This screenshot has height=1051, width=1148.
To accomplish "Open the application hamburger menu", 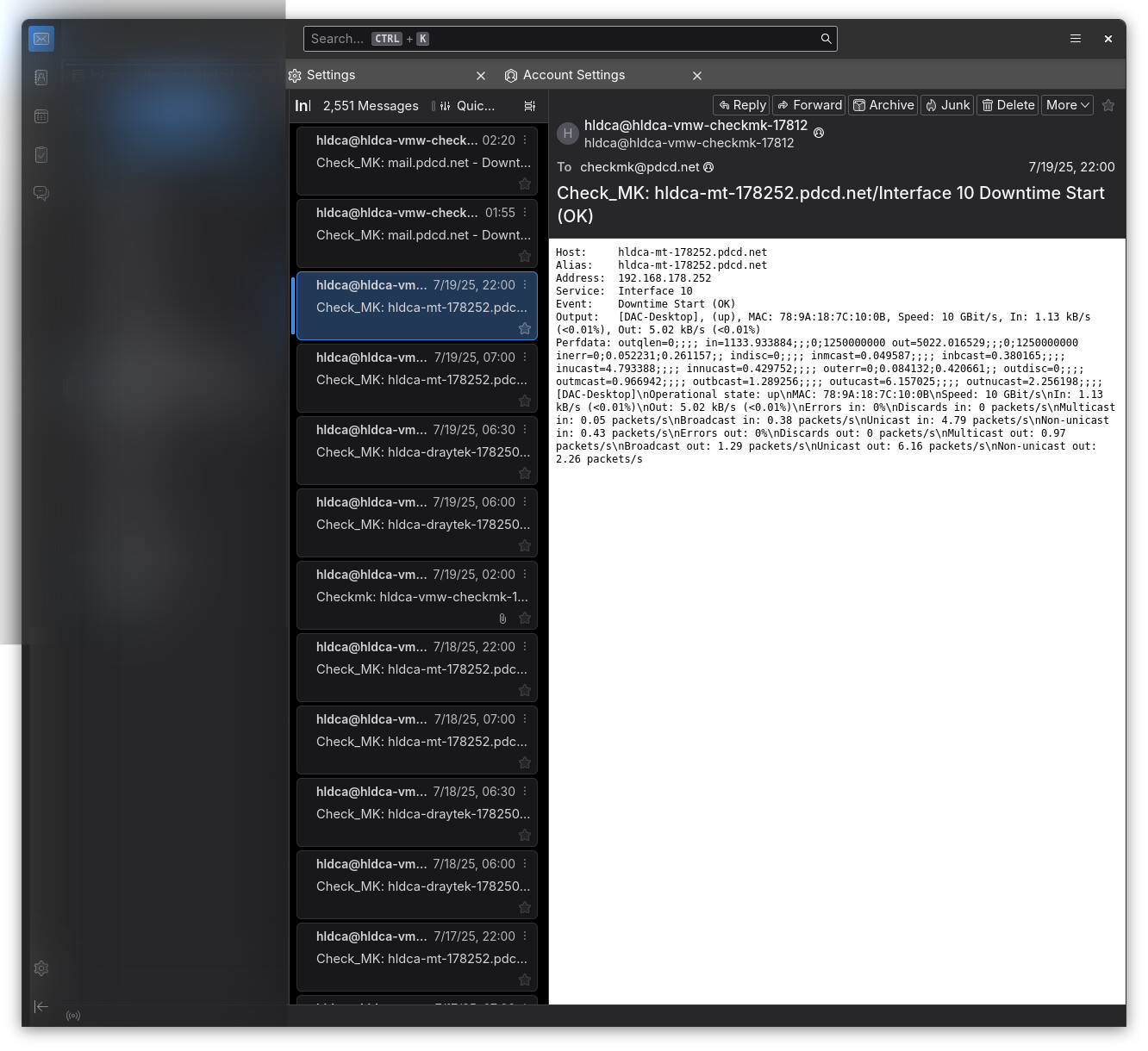I will 1075,38.
